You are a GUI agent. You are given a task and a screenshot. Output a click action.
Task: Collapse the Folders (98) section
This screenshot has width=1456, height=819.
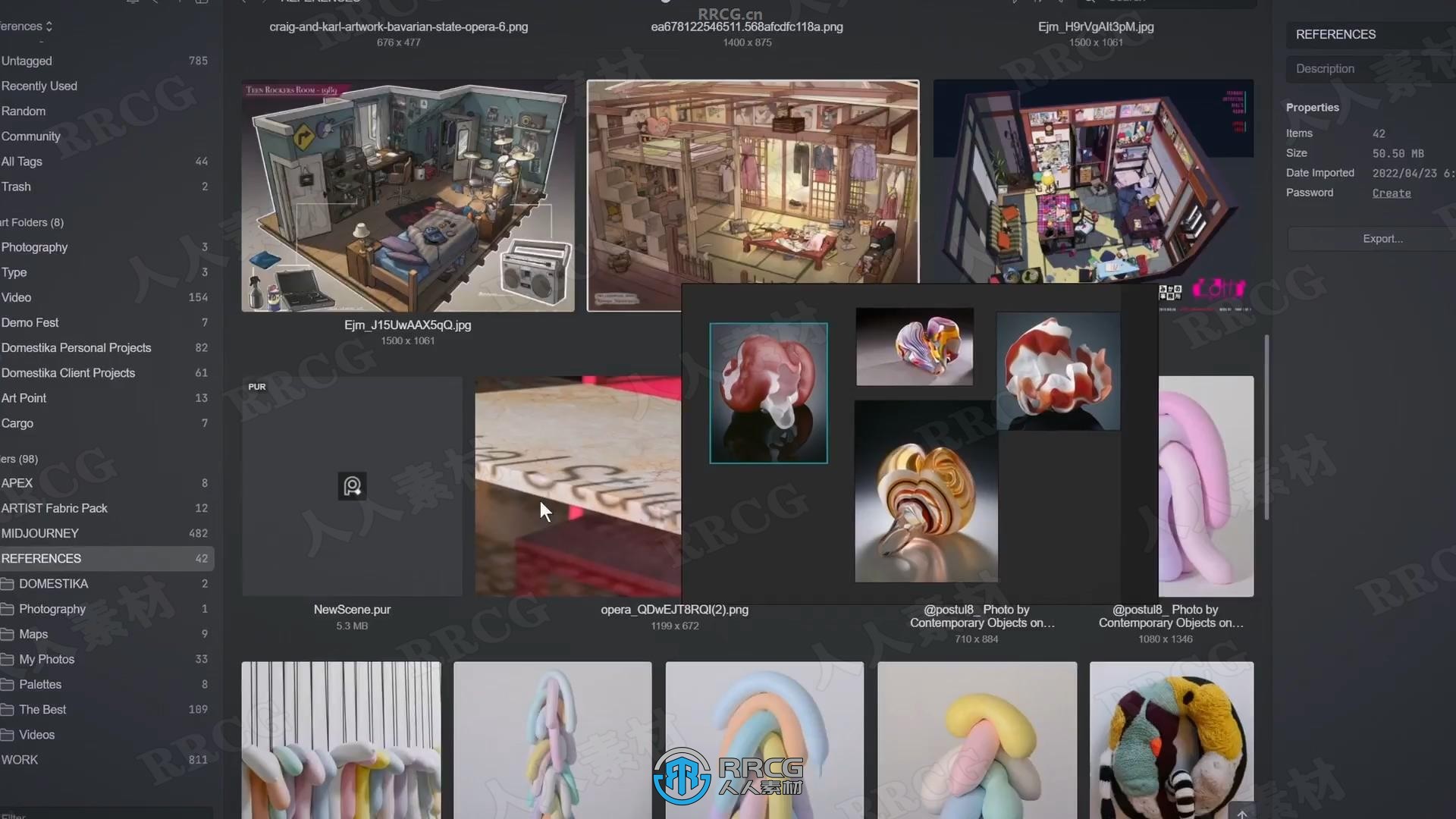(x=19, y=459)
